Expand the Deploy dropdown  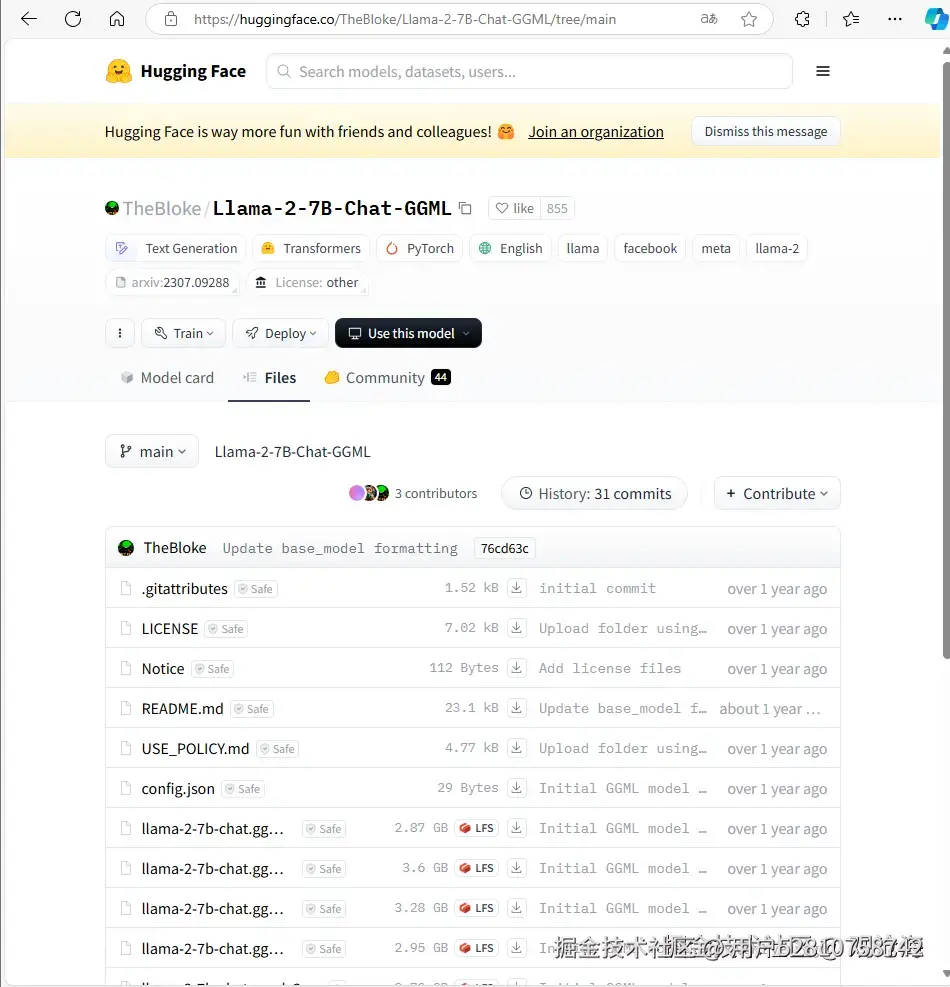click(x=280, y=333)
